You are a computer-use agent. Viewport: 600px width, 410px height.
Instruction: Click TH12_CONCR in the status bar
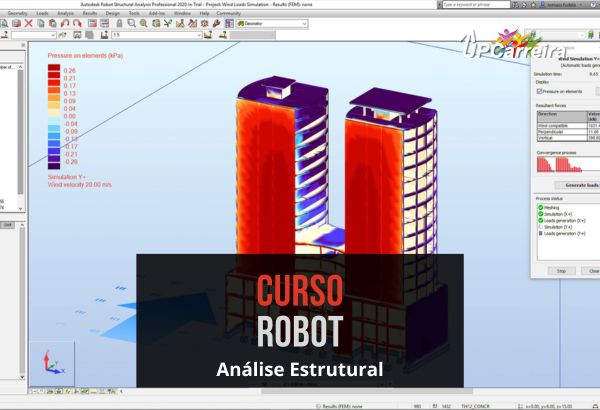tap(475, 406)
